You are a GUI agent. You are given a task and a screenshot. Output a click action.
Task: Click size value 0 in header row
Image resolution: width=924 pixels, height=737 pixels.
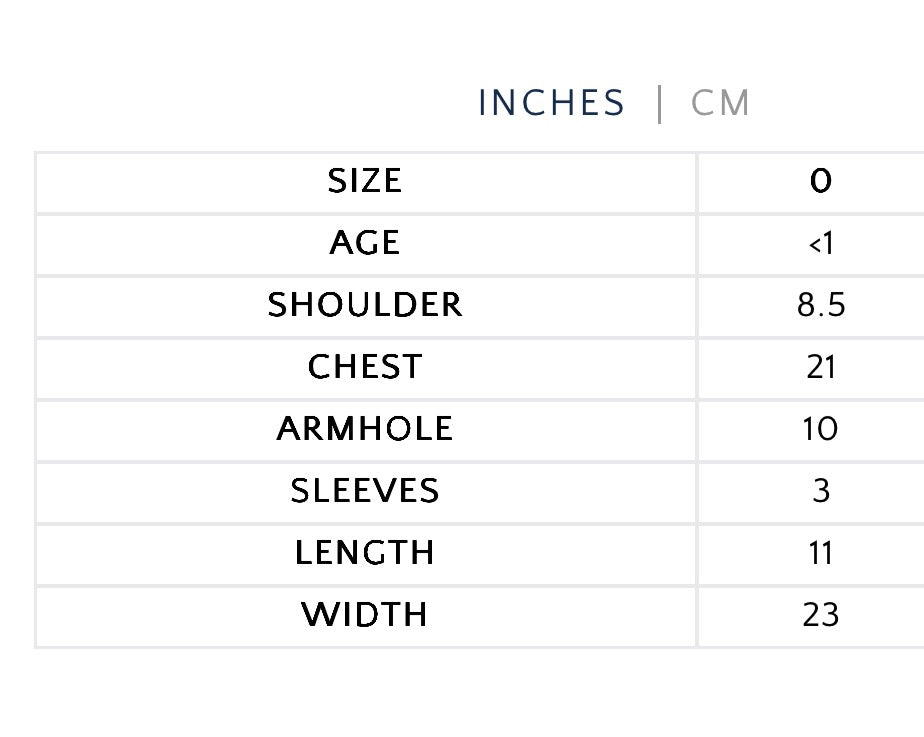click(821, 181)
